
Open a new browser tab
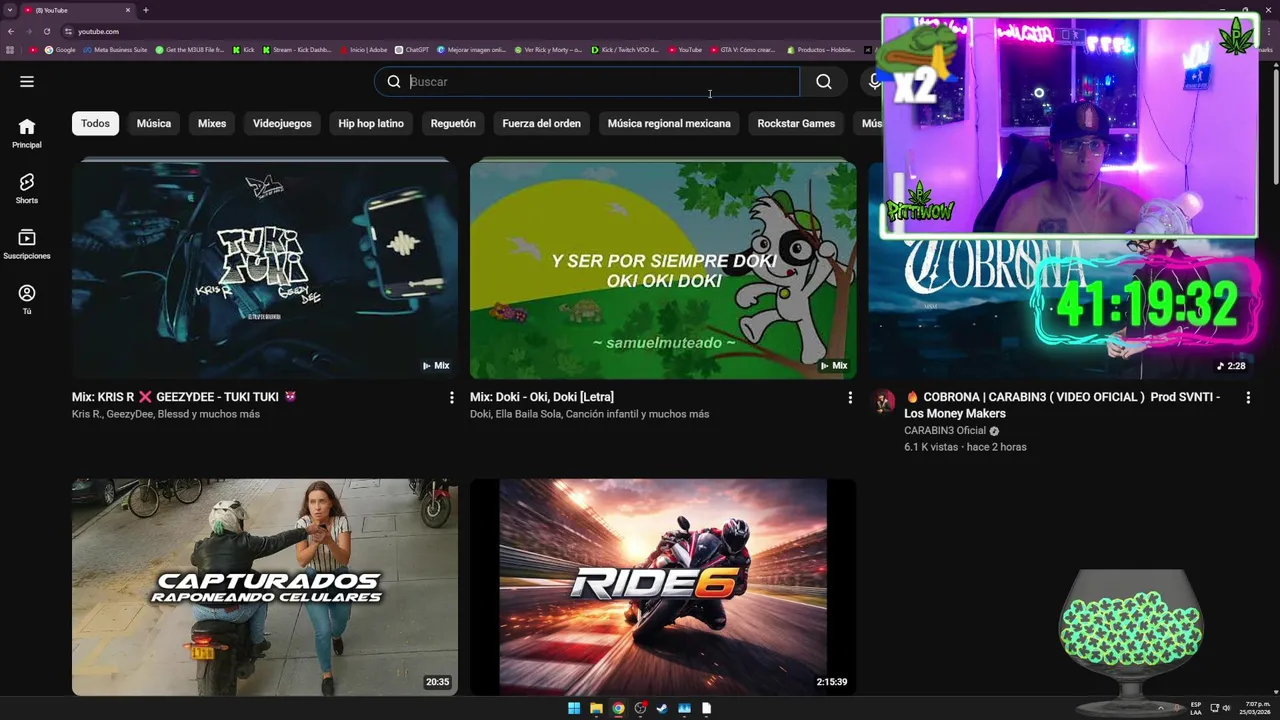point(146,10)
